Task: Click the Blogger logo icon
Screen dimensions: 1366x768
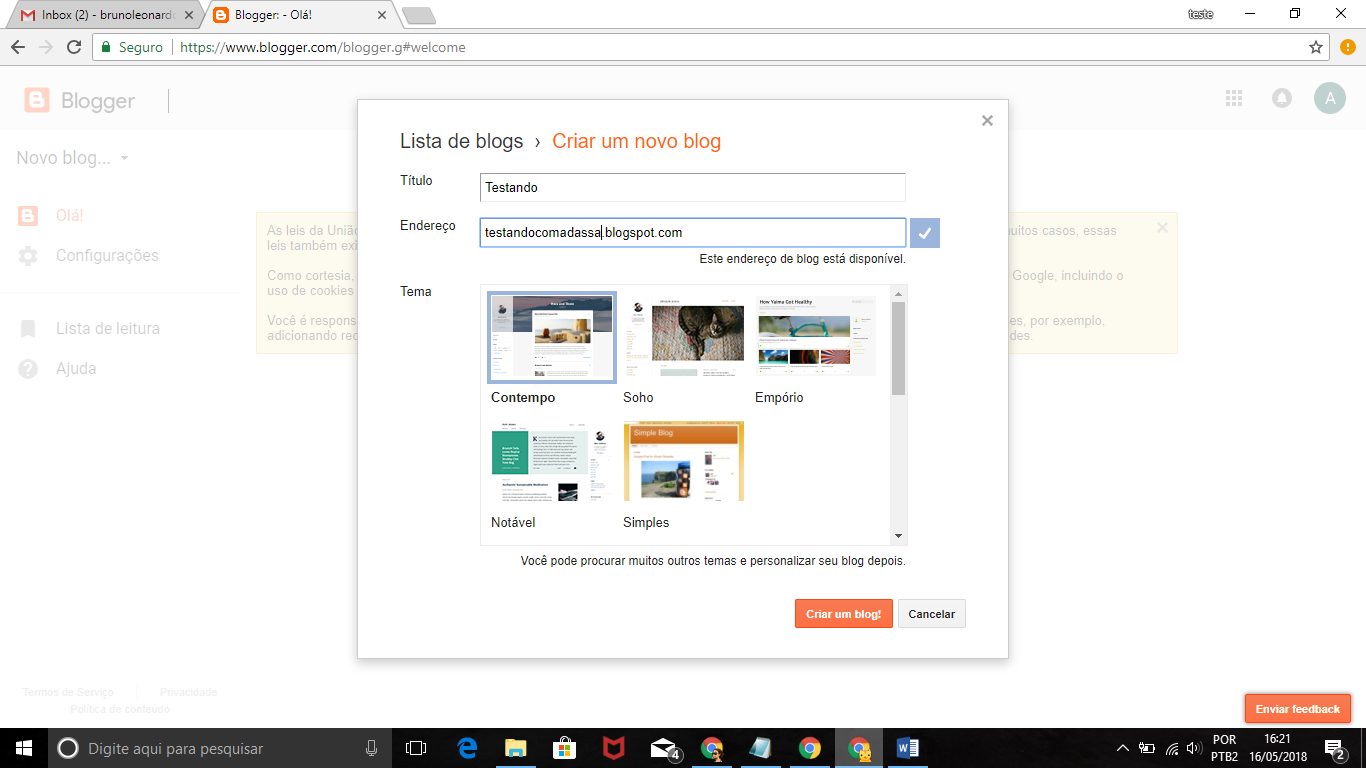Action: (37, 100)
